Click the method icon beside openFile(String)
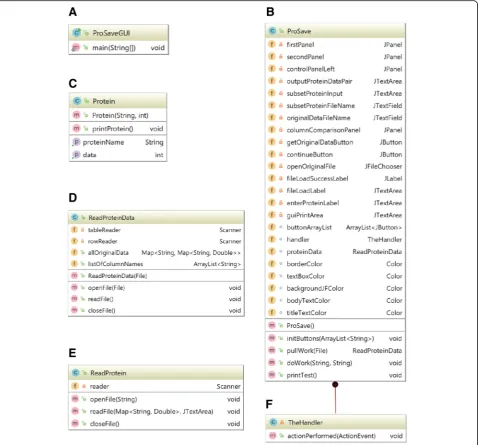This screenshot has width=486, height=445. [75, 399]
